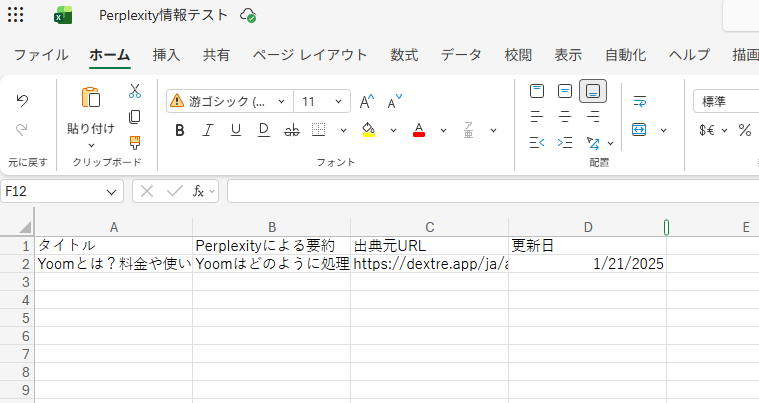Open the 校閲 tab
Screen dimensions: 759x403
[518, 55]
